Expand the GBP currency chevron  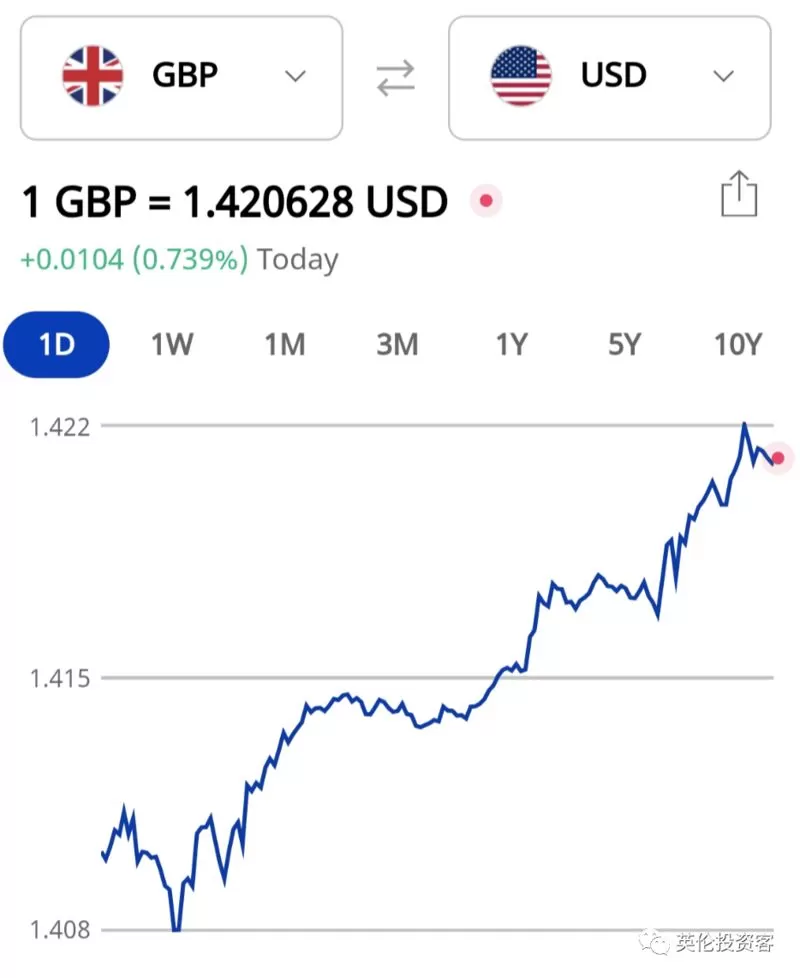click(x=295, y=76)
